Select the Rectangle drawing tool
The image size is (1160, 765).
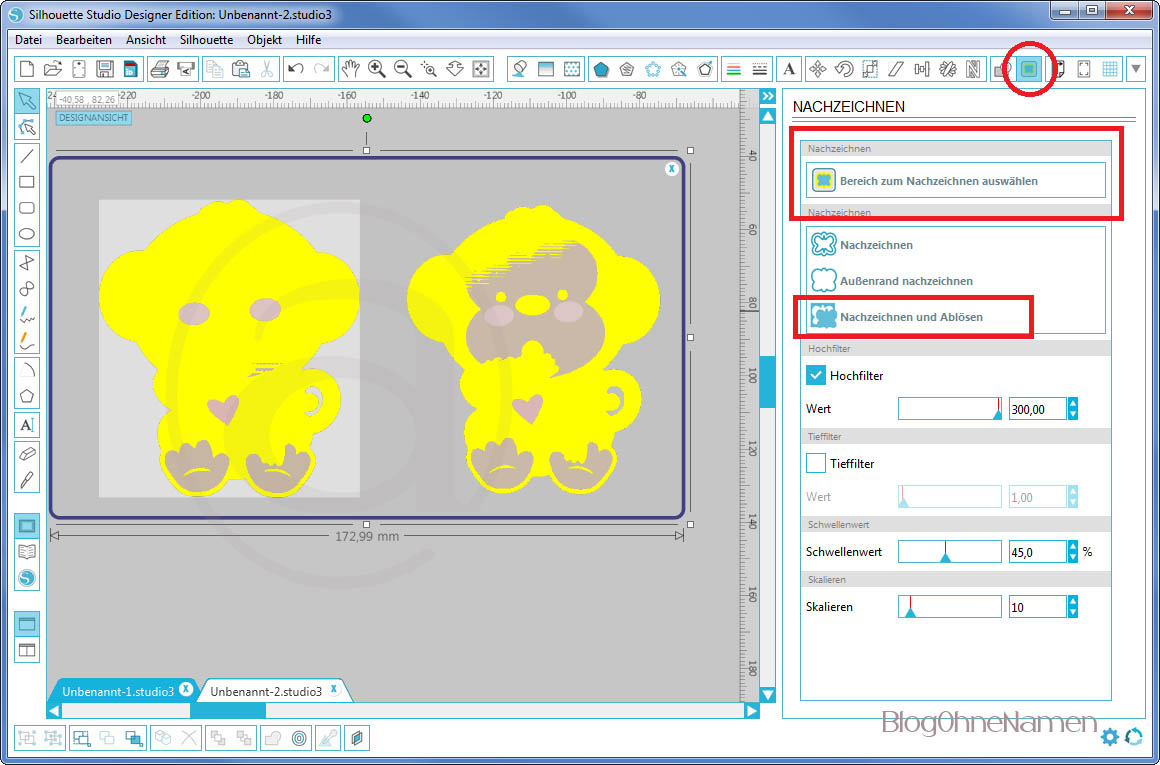pyautogui.click(x=27, y=182)
